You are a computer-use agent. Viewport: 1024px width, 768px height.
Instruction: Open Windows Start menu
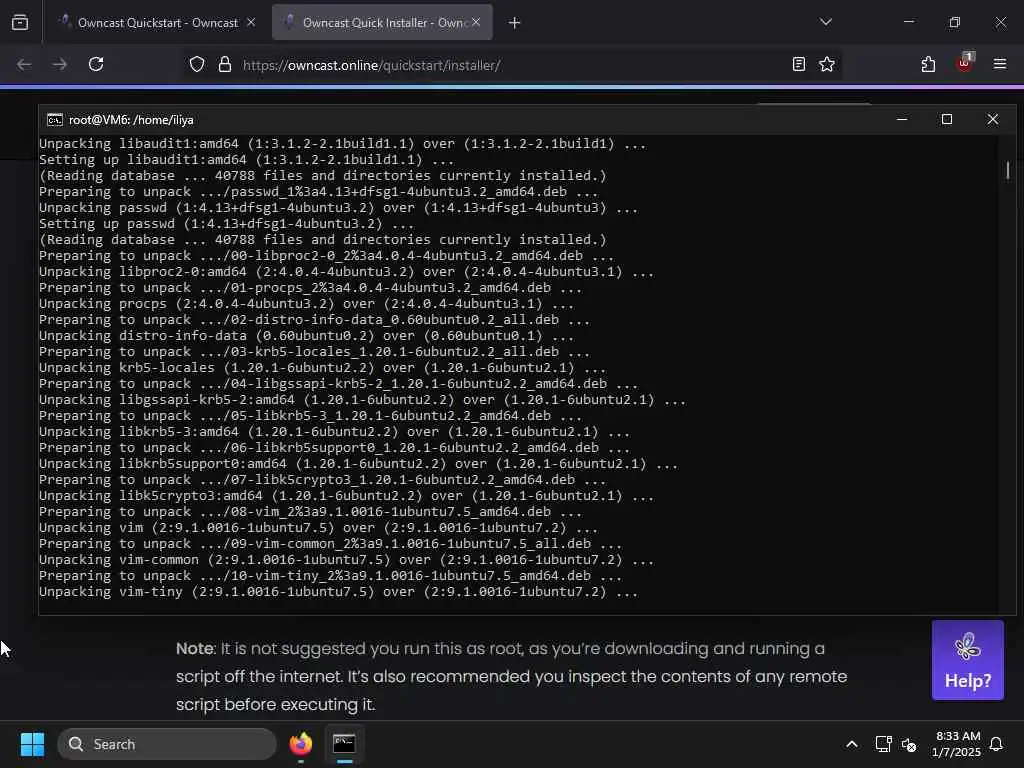pyautogui.click(x=32, y=744)
